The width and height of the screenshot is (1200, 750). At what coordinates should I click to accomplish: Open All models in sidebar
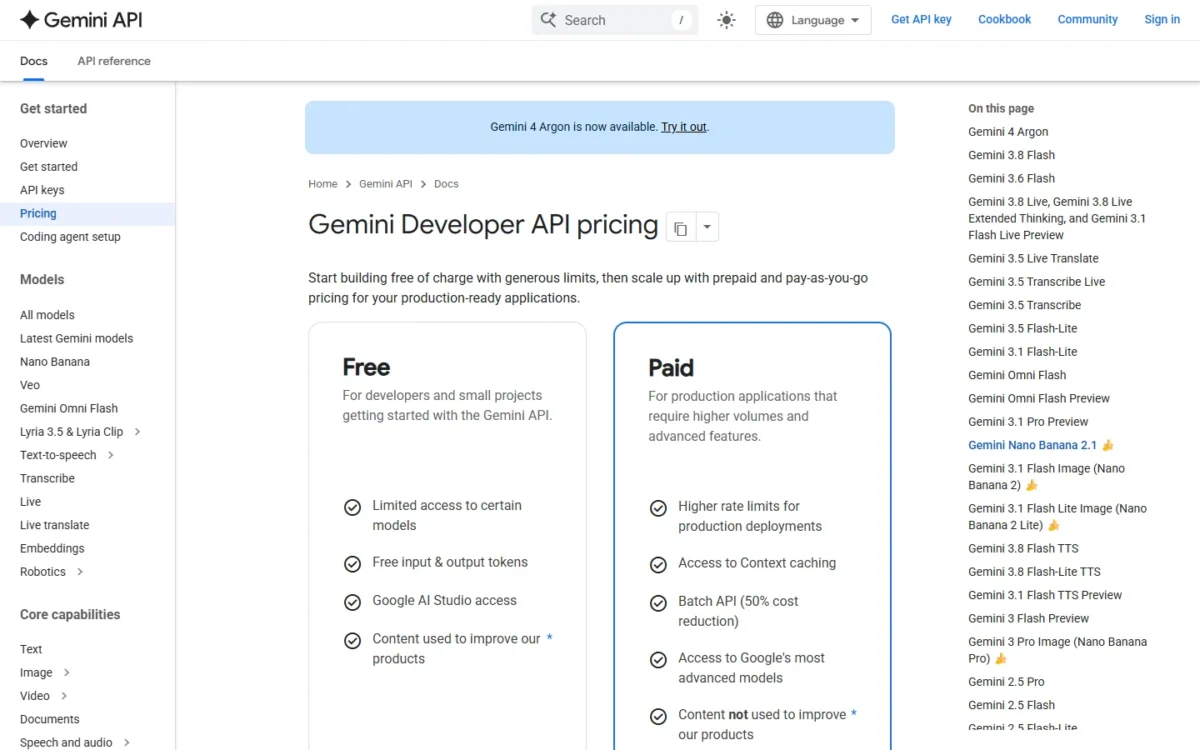47,315
